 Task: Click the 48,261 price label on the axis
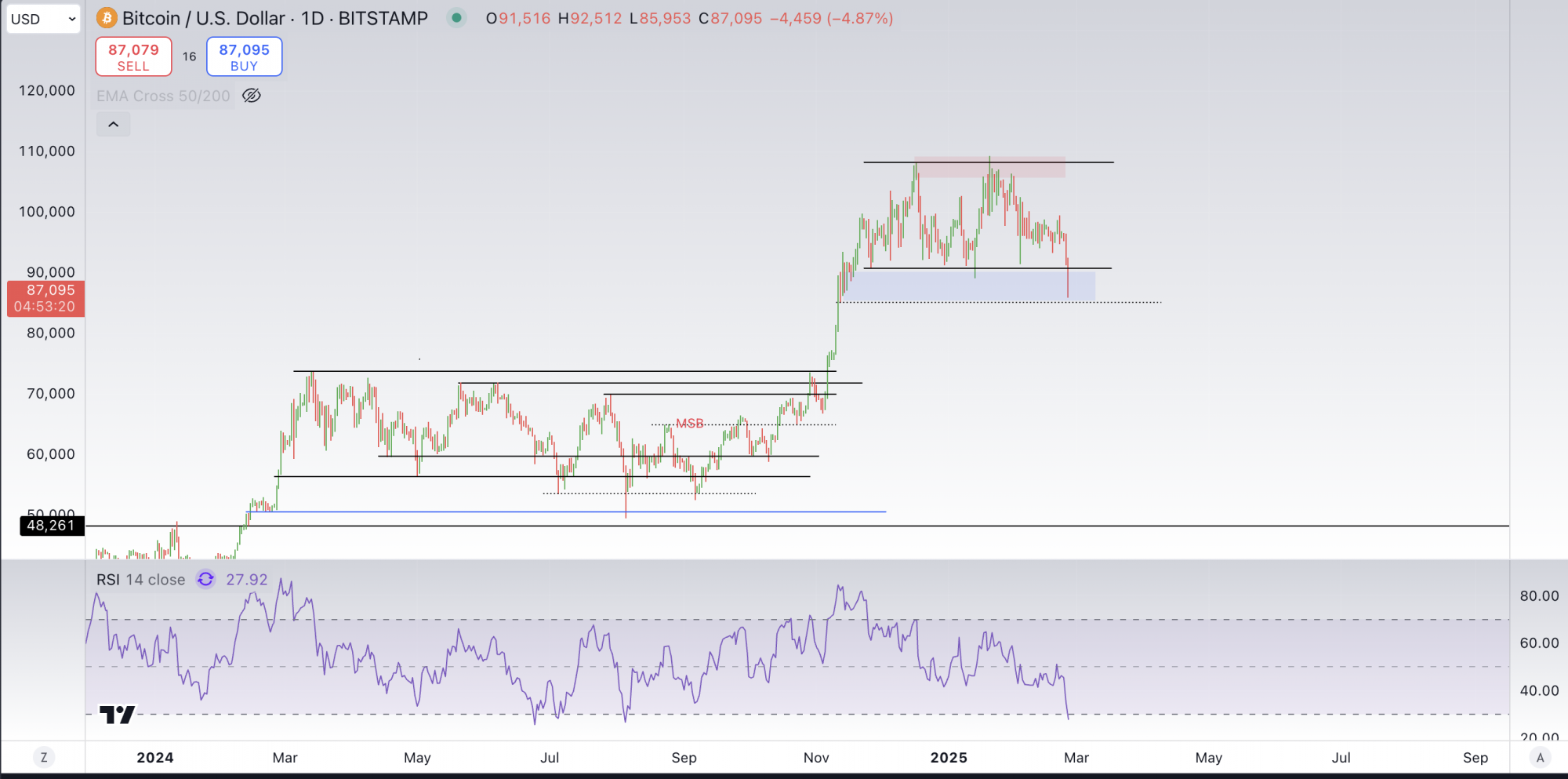click(51, 526)
